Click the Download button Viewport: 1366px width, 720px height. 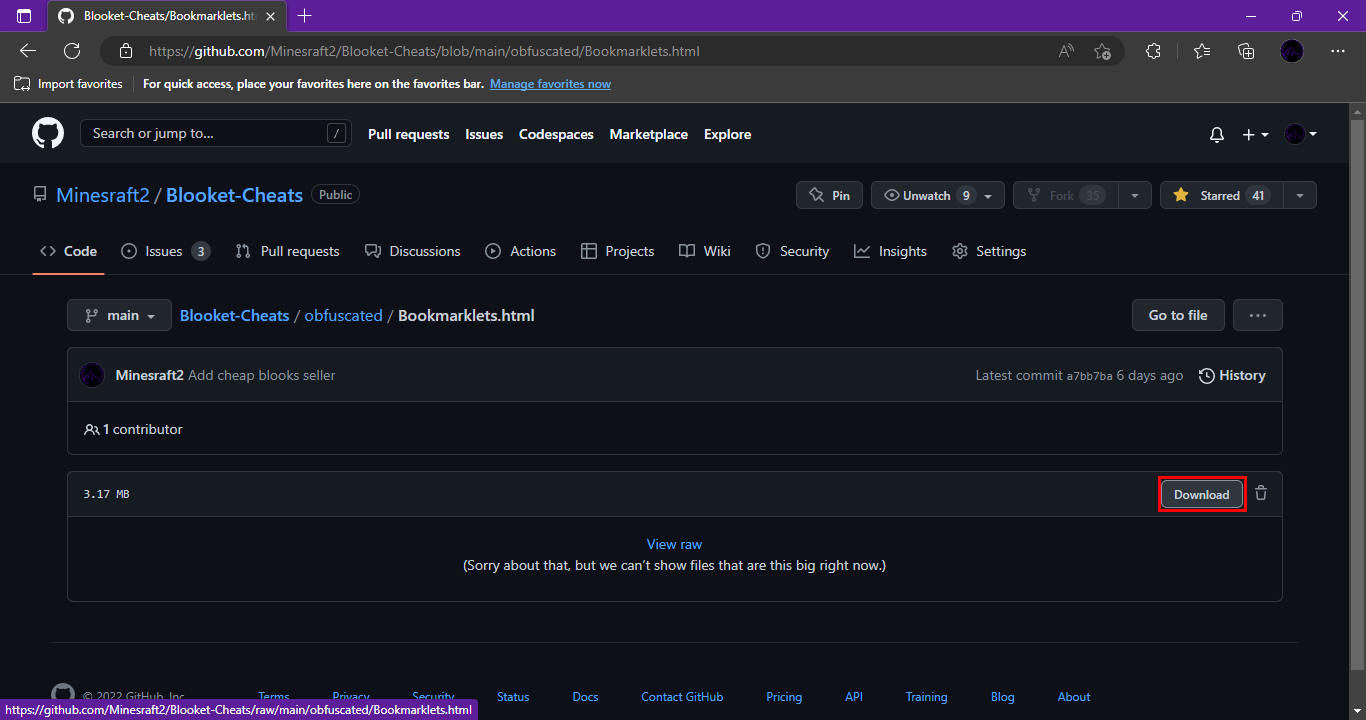[1202, 494]
